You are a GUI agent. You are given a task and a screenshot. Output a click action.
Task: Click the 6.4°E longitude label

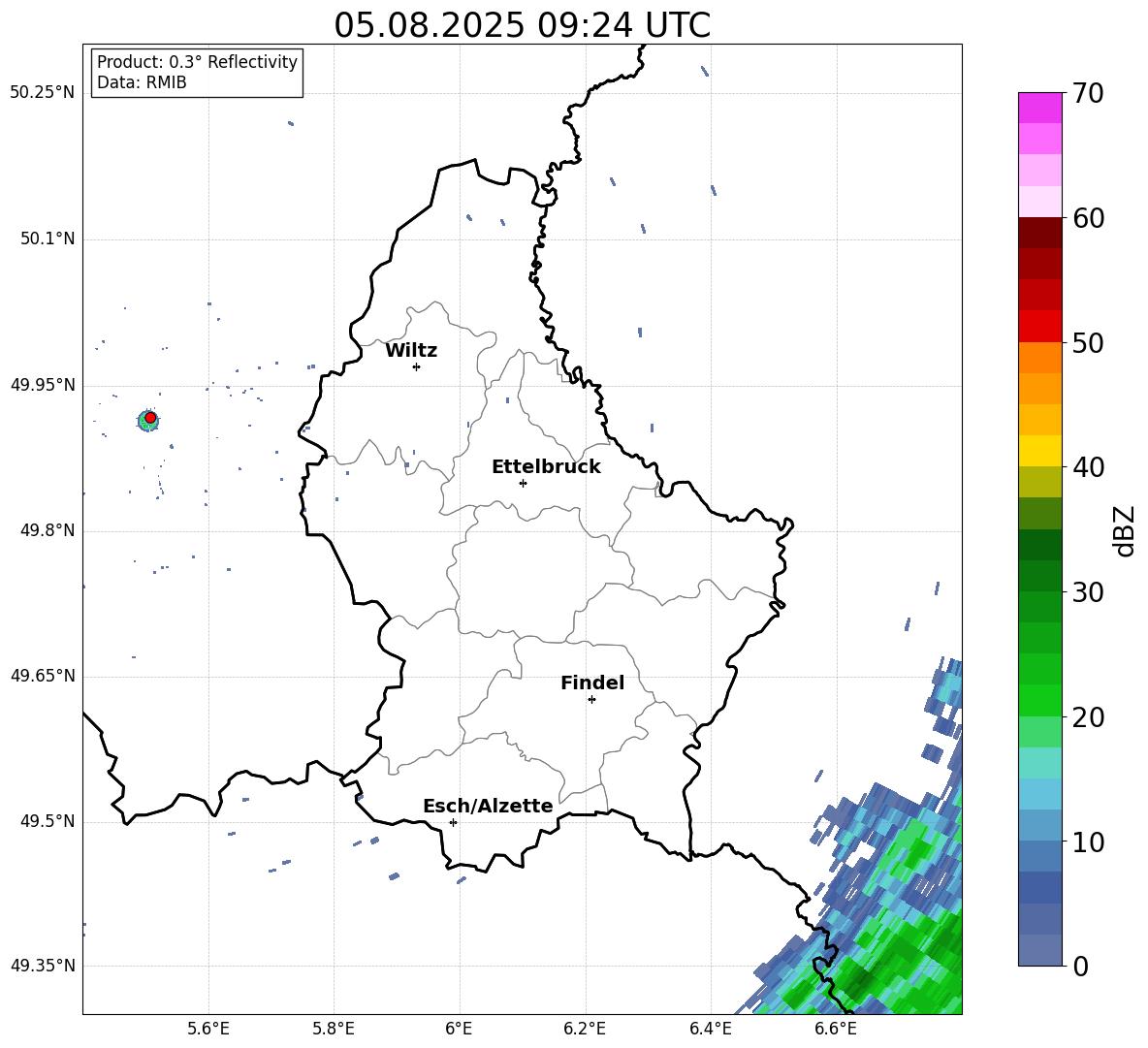pos(710,1029)
